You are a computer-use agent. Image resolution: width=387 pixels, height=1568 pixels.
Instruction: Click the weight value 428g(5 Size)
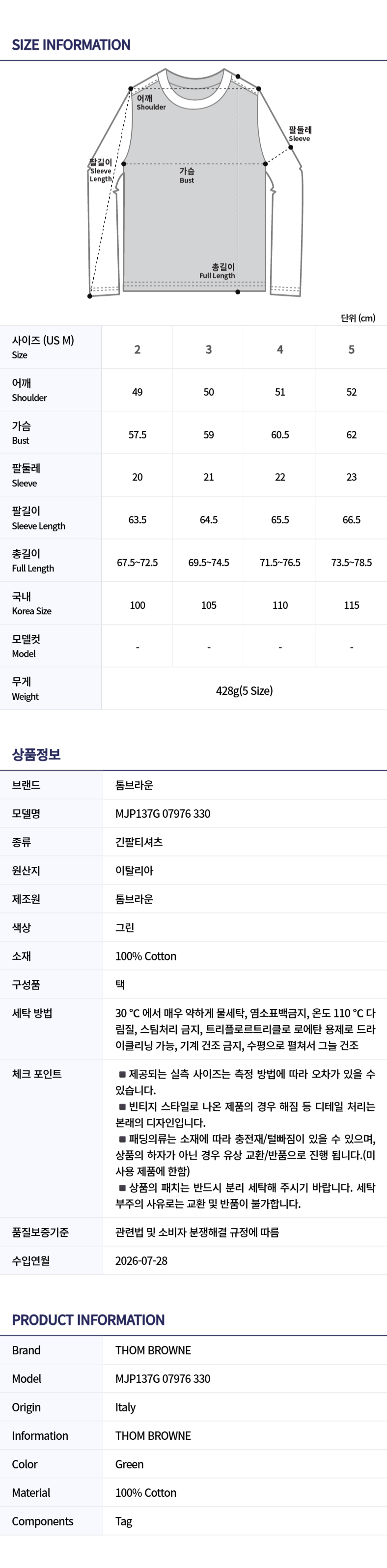click(245, 690)
